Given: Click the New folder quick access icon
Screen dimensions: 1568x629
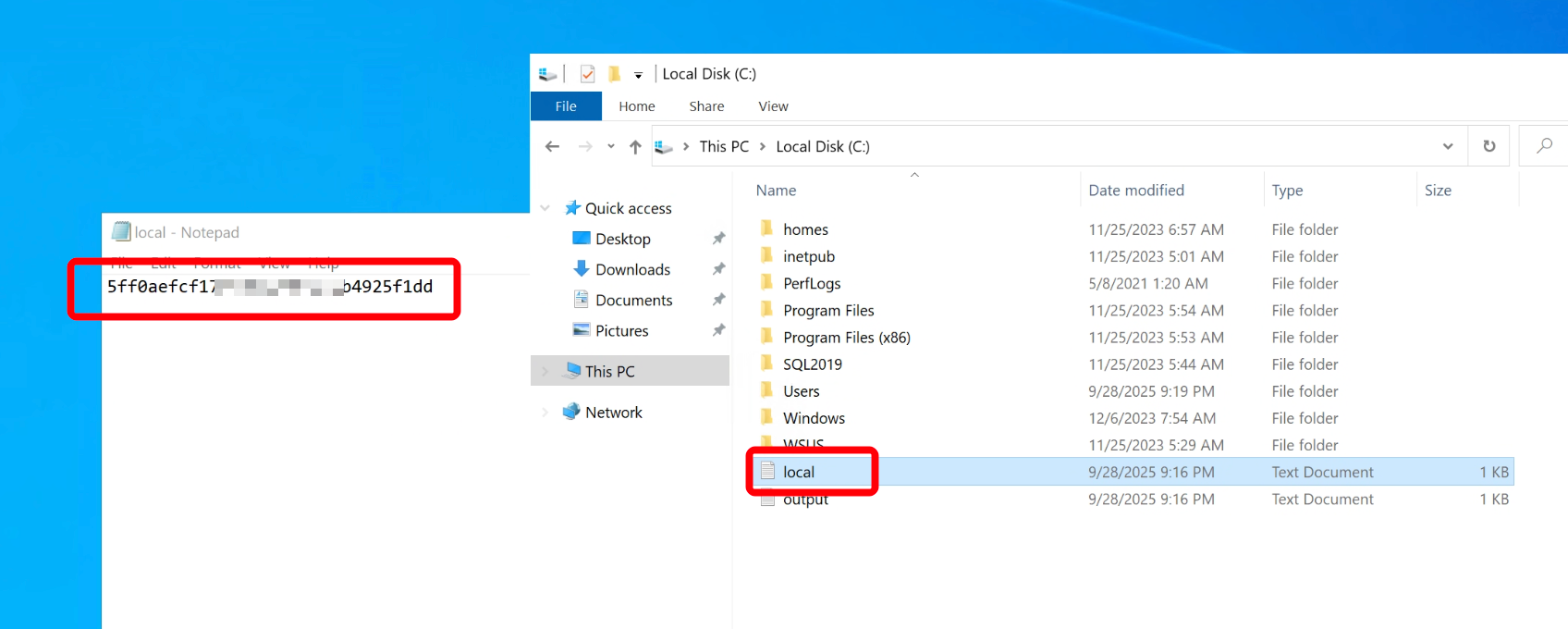Looking at the screenshot, I should (614, 74).
